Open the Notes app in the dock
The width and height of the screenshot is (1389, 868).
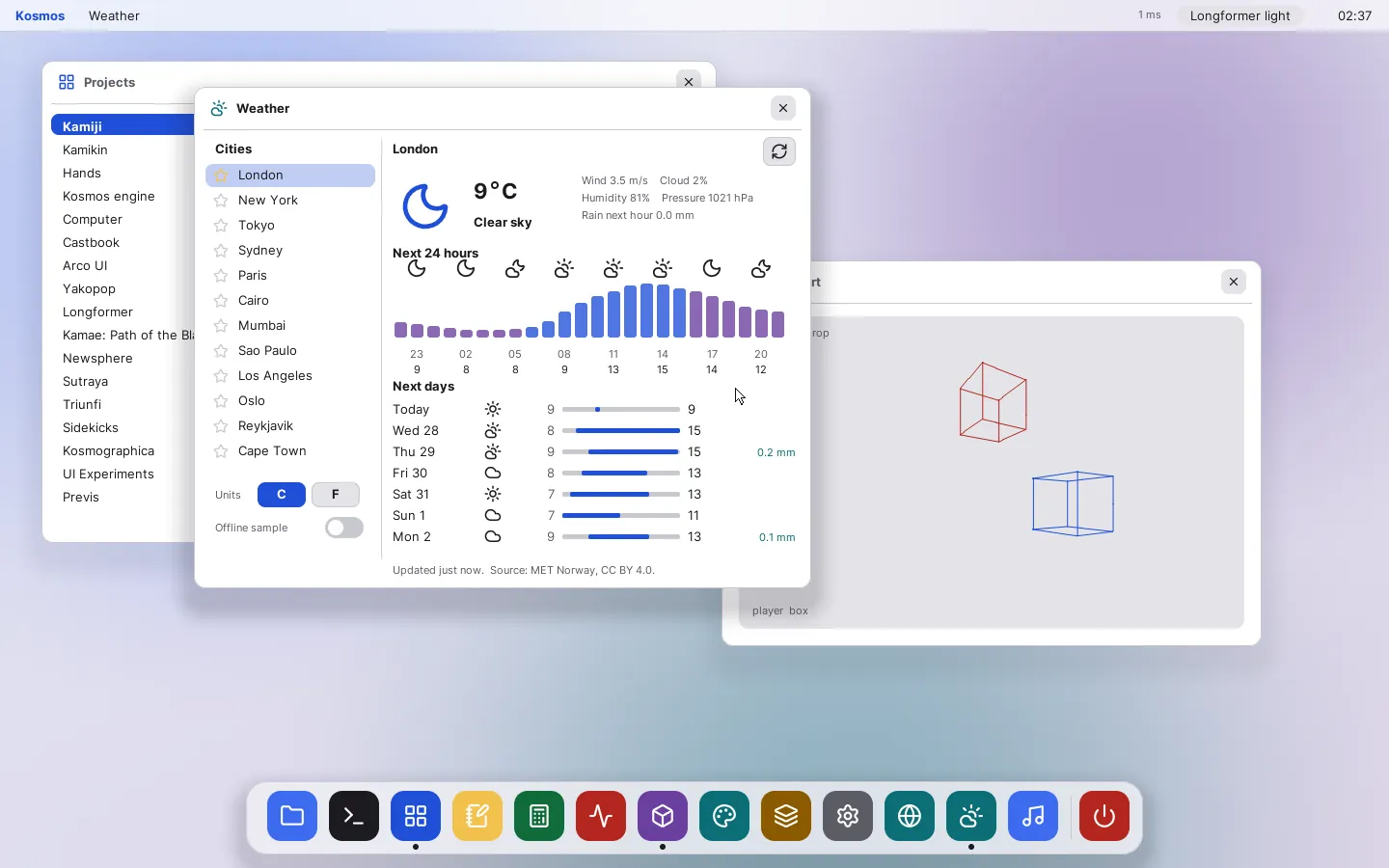[x=477, y=816]
